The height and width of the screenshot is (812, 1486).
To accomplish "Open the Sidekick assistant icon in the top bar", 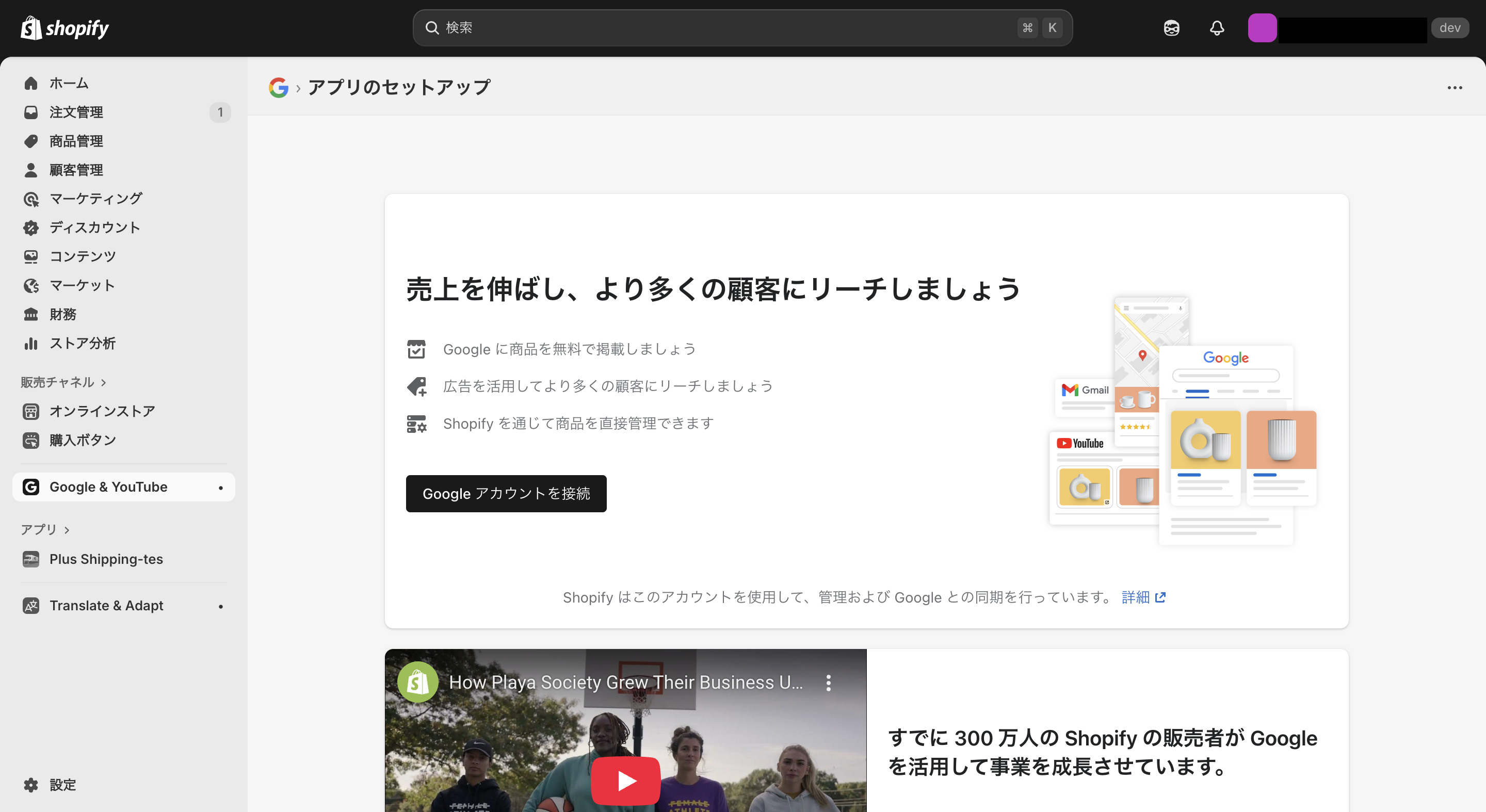I will click(x=1171, y=28).
